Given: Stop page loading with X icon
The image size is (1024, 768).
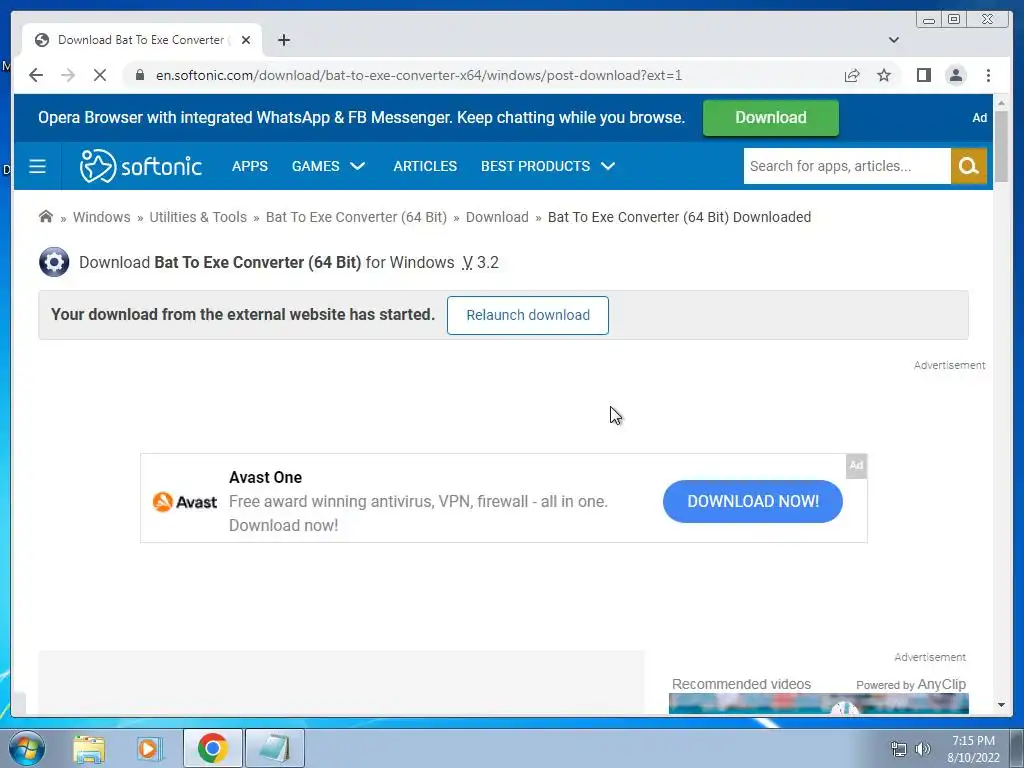Looking at the screenshot, I should pyautogui.click(x=99, y=75).
